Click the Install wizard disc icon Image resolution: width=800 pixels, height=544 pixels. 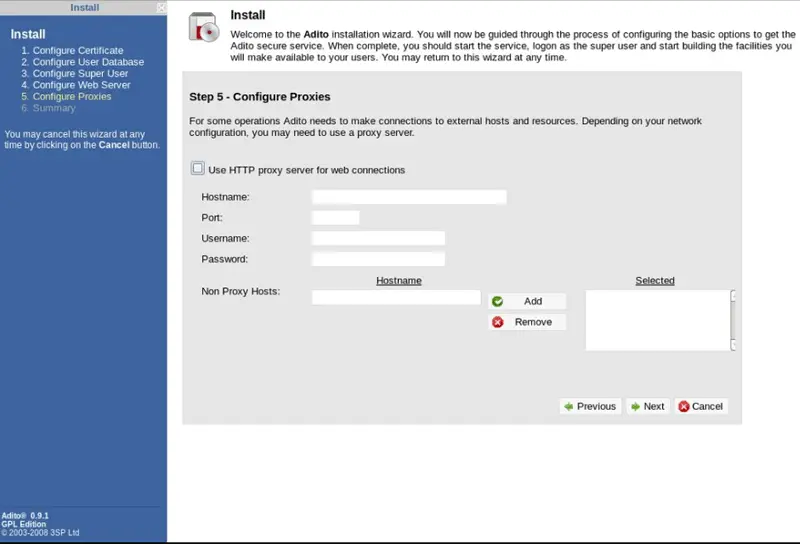click(x=204, y=27)
